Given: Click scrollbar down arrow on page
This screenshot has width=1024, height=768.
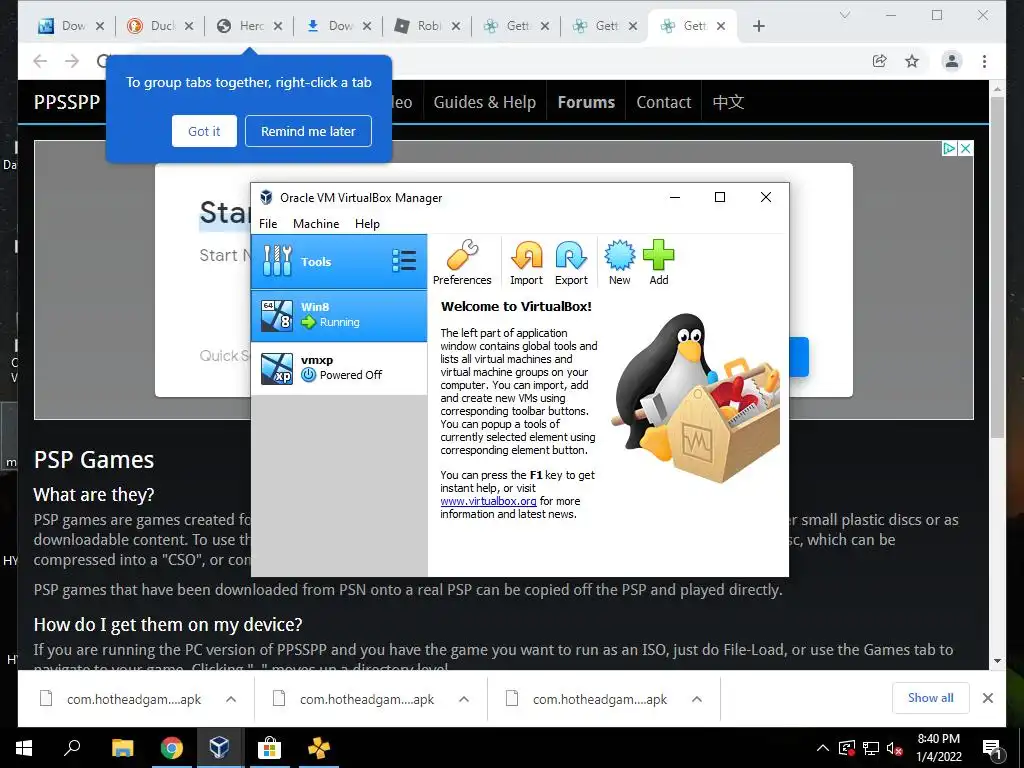Looking at the screenshot, I should pyautogui.click(x=997, y=661).
